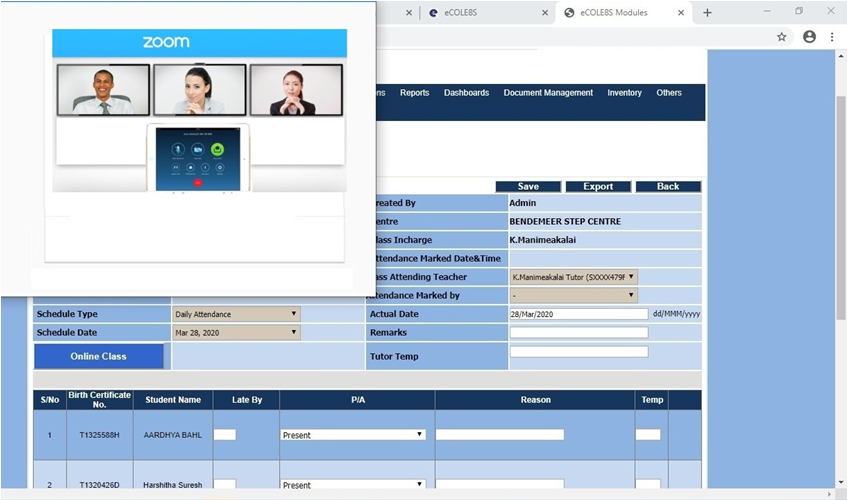Click the red end-call button on the tablet
Screen dimensions: 848x501
point(198,183)
